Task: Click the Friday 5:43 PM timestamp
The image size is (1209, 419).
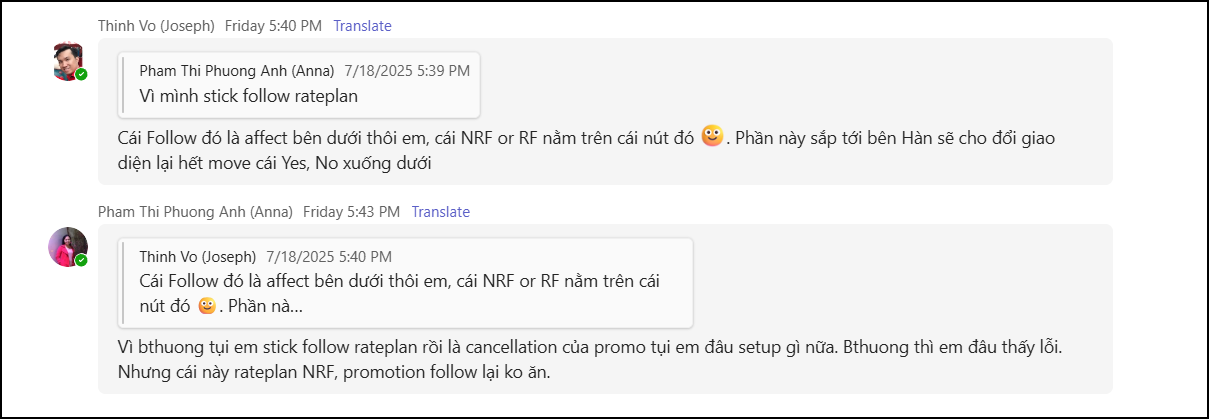Action: coord(351,212)
